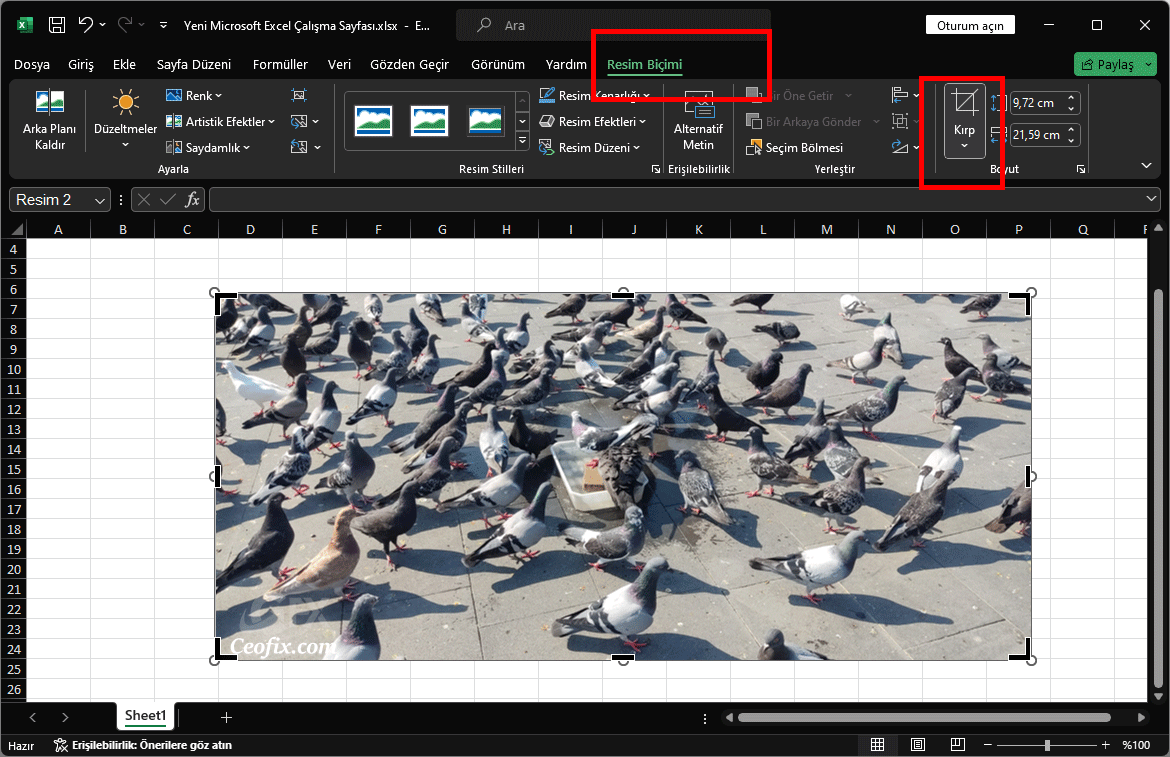Open the Renk color dropdown

coord(193,95)
